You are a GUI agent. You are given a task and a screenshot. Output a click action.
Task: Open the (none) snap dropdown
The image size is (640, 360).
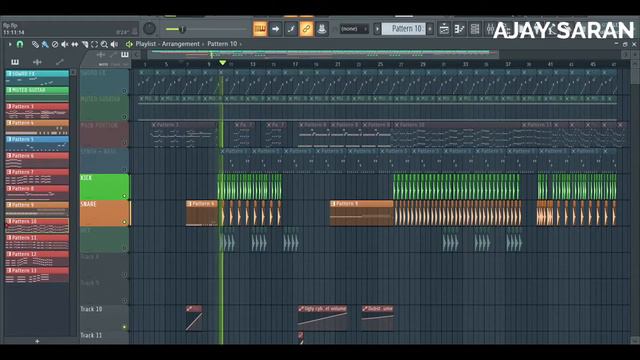353,29
